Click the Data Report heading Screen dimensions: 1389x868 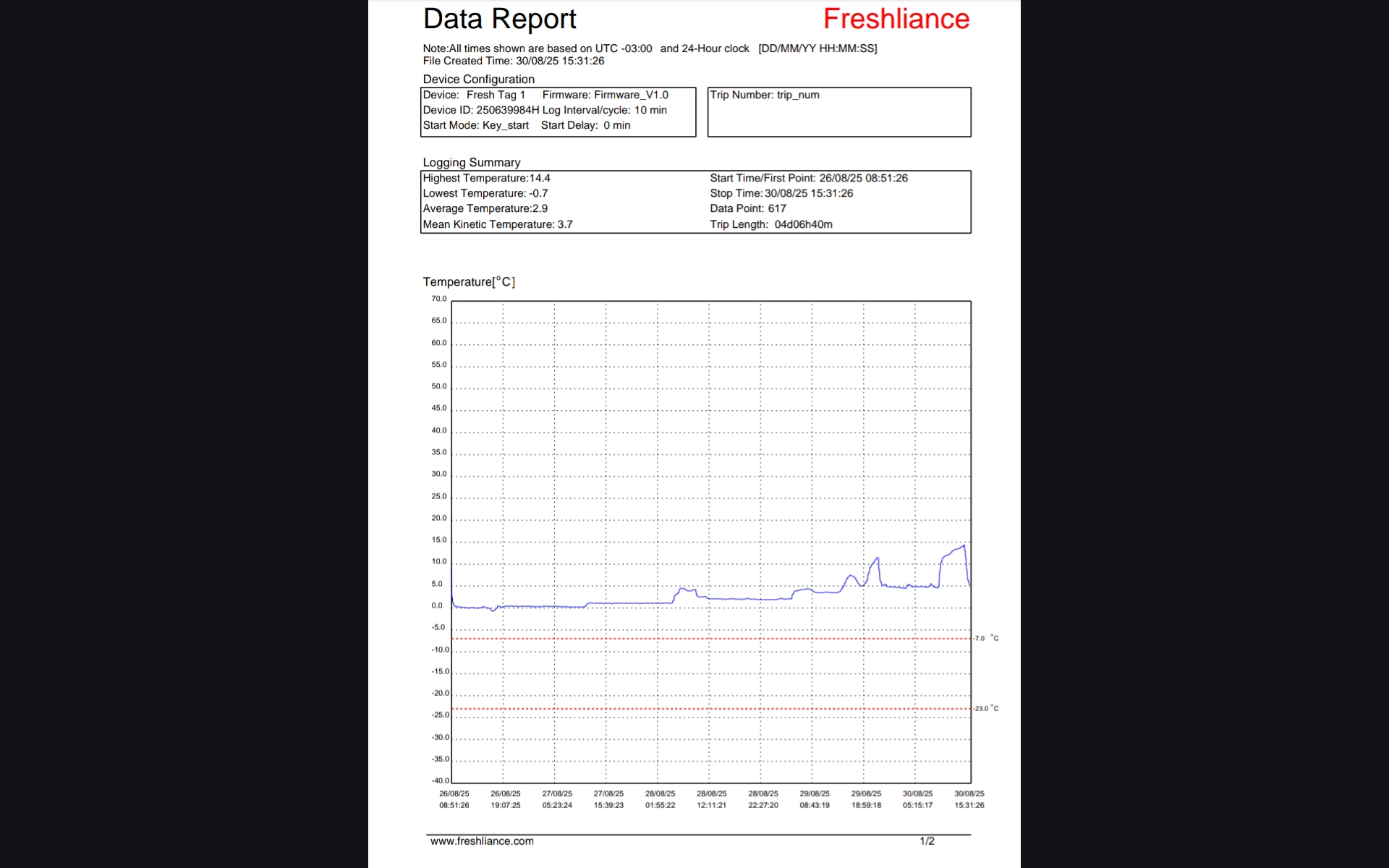[499, 20]
